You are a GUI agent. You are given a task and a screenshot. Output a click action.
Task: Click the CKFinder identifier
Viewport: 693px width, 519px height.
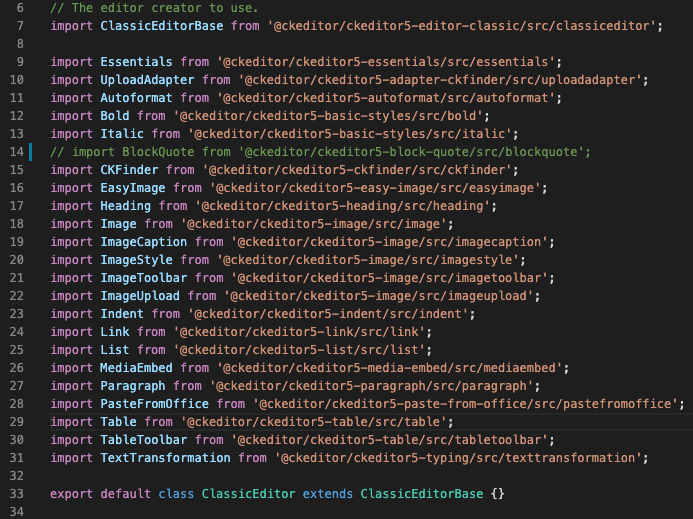click(129, 170)
